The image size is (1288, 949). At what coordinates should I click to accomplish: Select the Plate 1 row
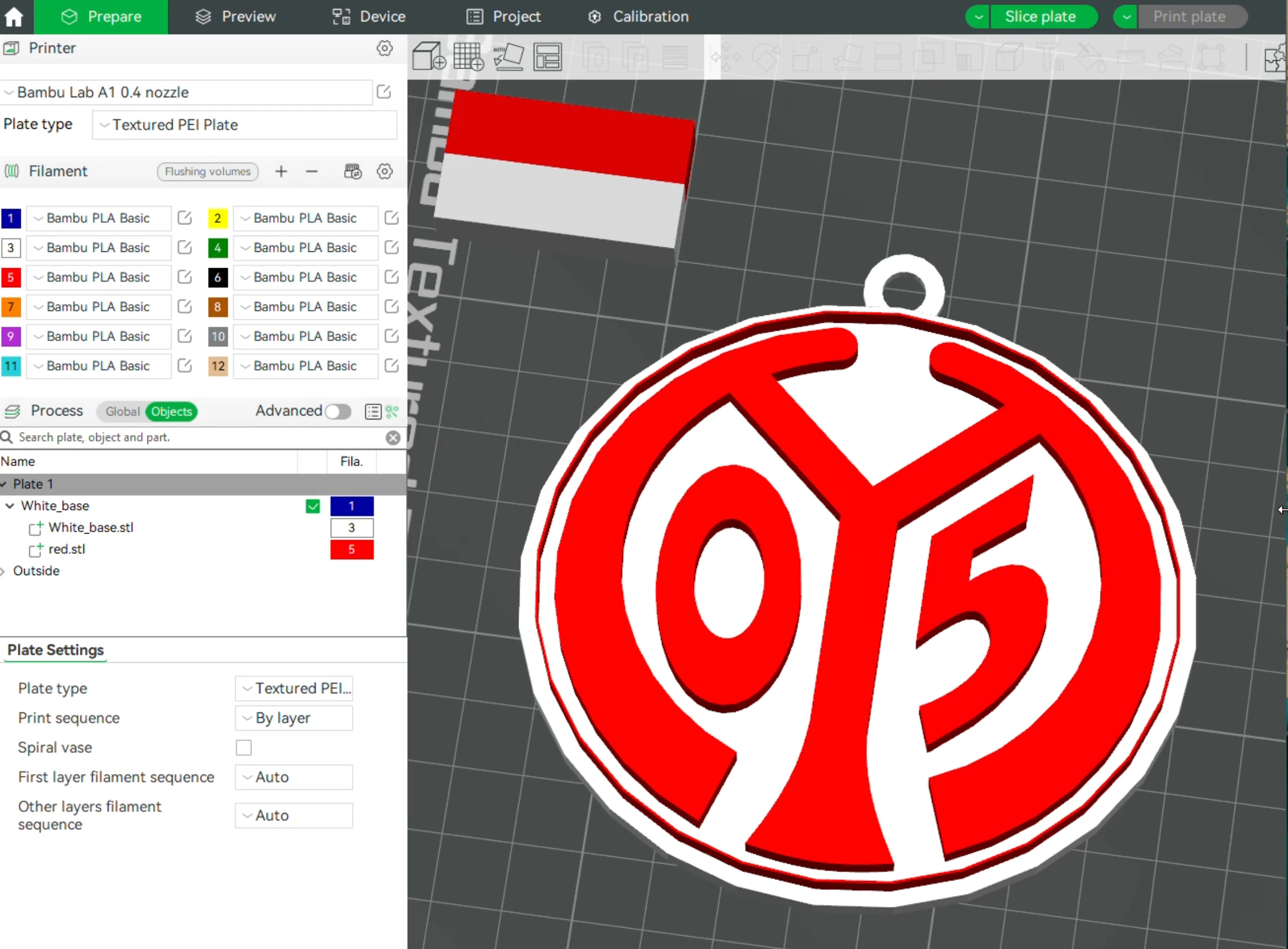pyautogui.click(x=203, y=484)
